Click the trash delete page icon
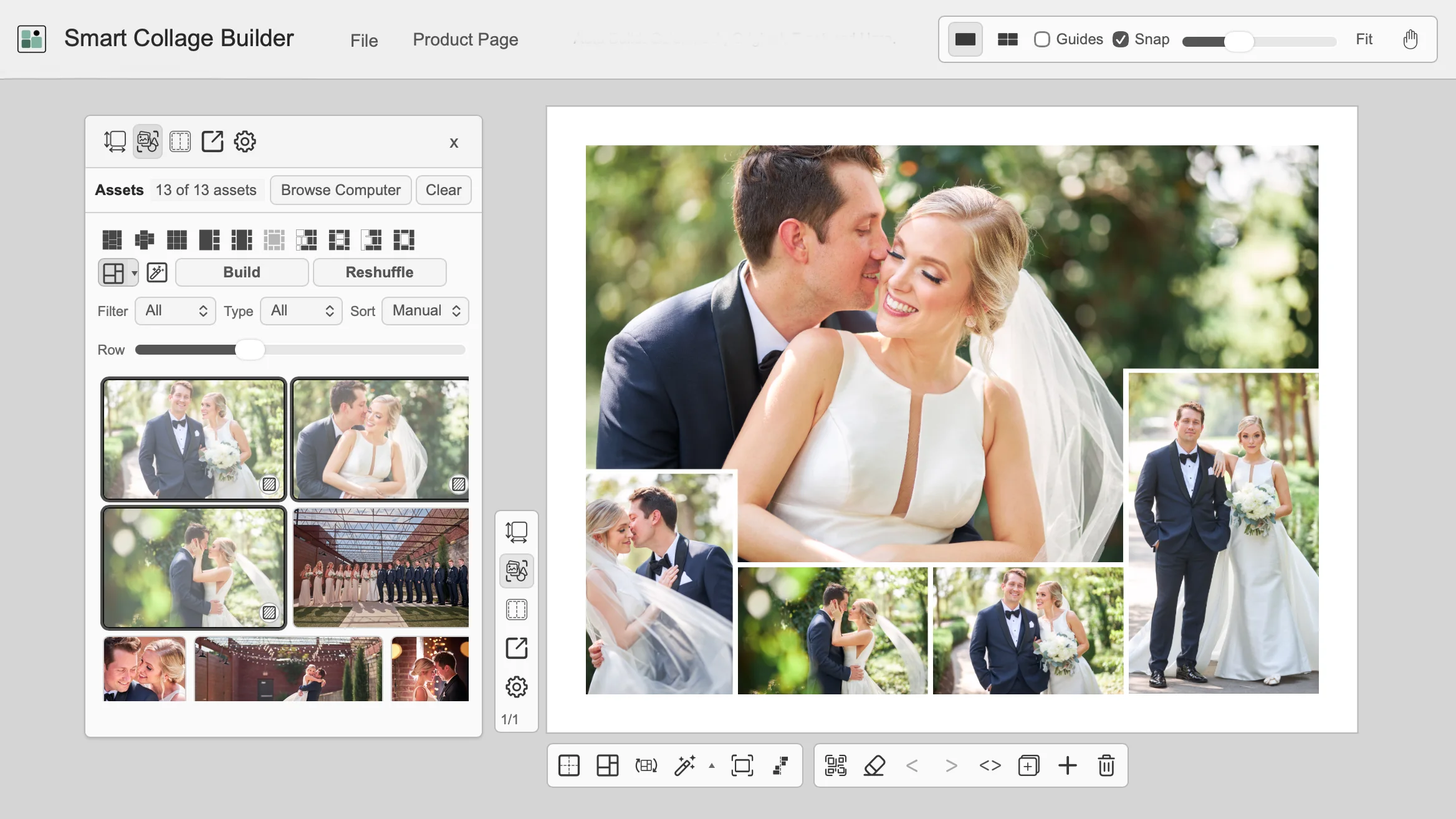Viewport: 1456px width, 819px height. pos(1106,765)
